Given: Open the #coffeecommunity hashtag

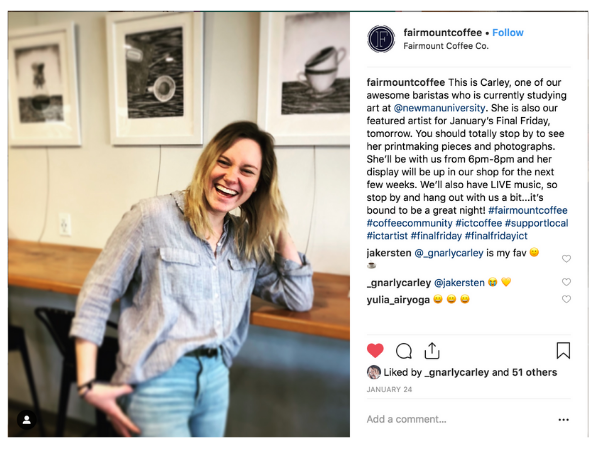Looking at the screenshot, I should pyautogui.click(x=409, y=223).
